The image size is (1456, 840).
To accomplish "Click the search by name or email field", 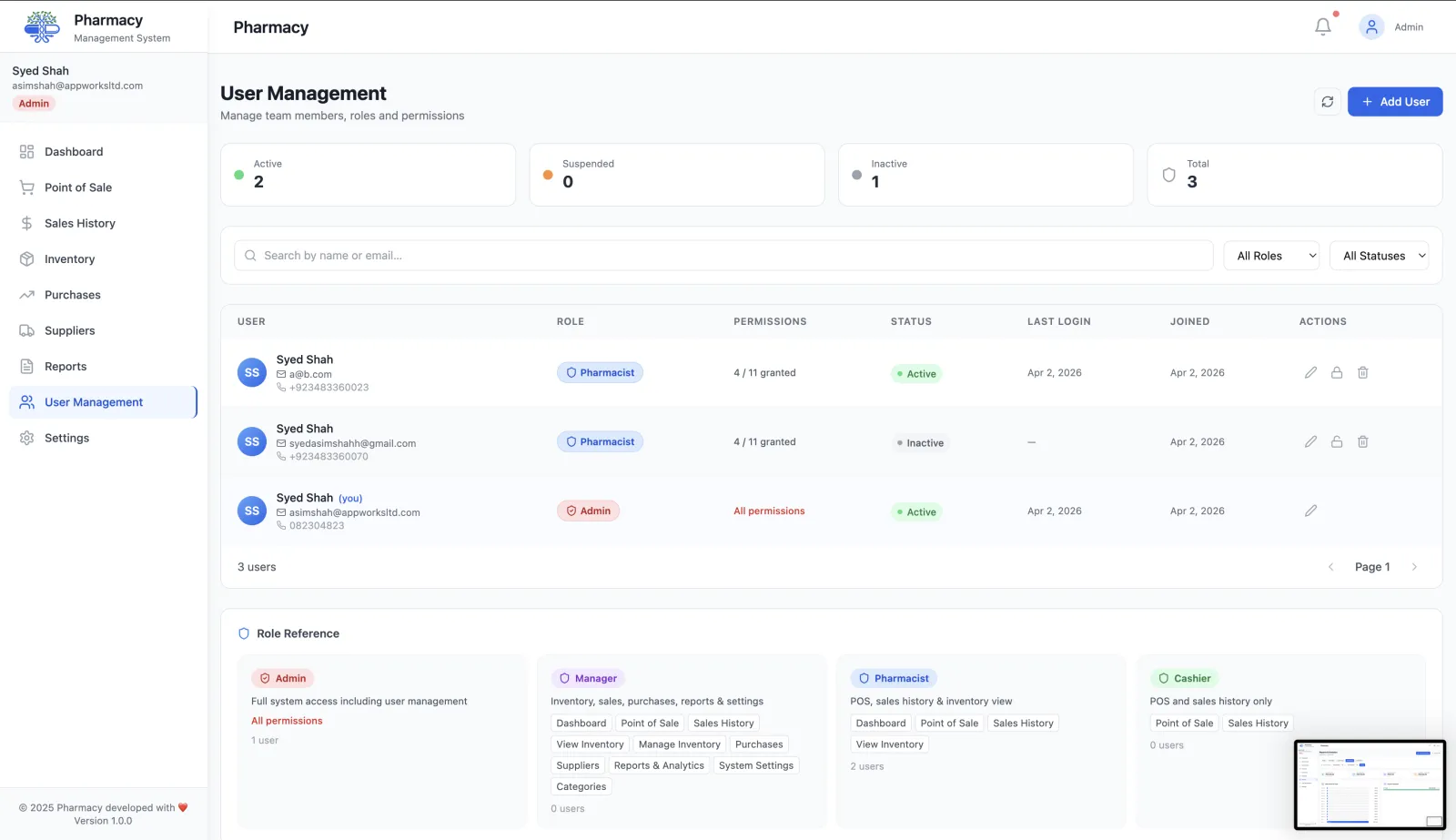I will click(x=723, y=256).
